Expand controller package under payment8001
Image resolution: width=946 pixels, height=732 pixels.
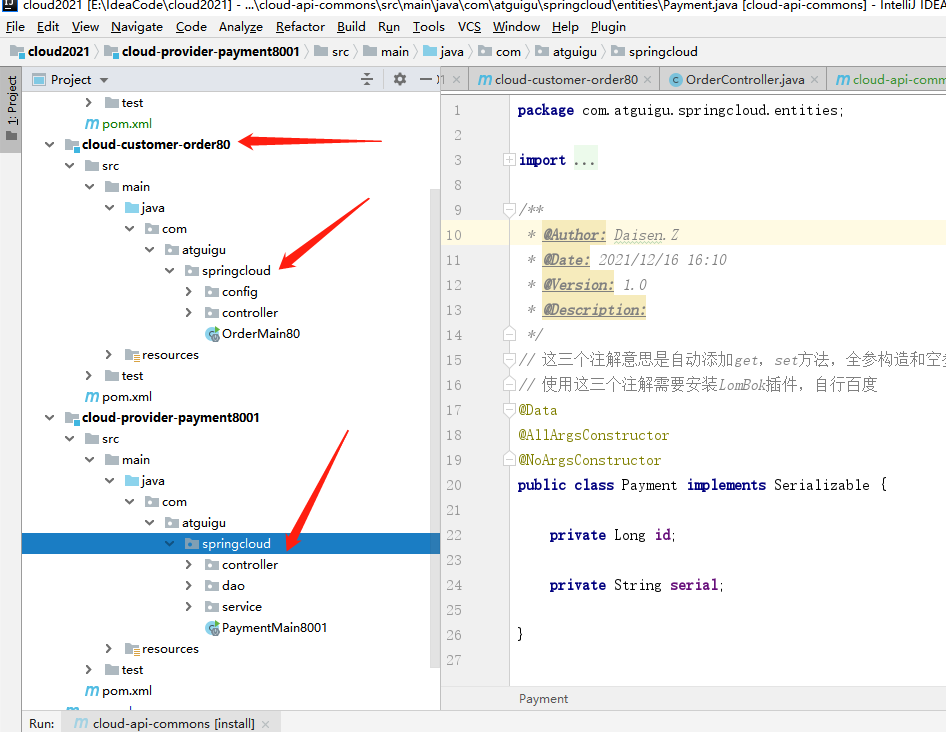(189, 565)
